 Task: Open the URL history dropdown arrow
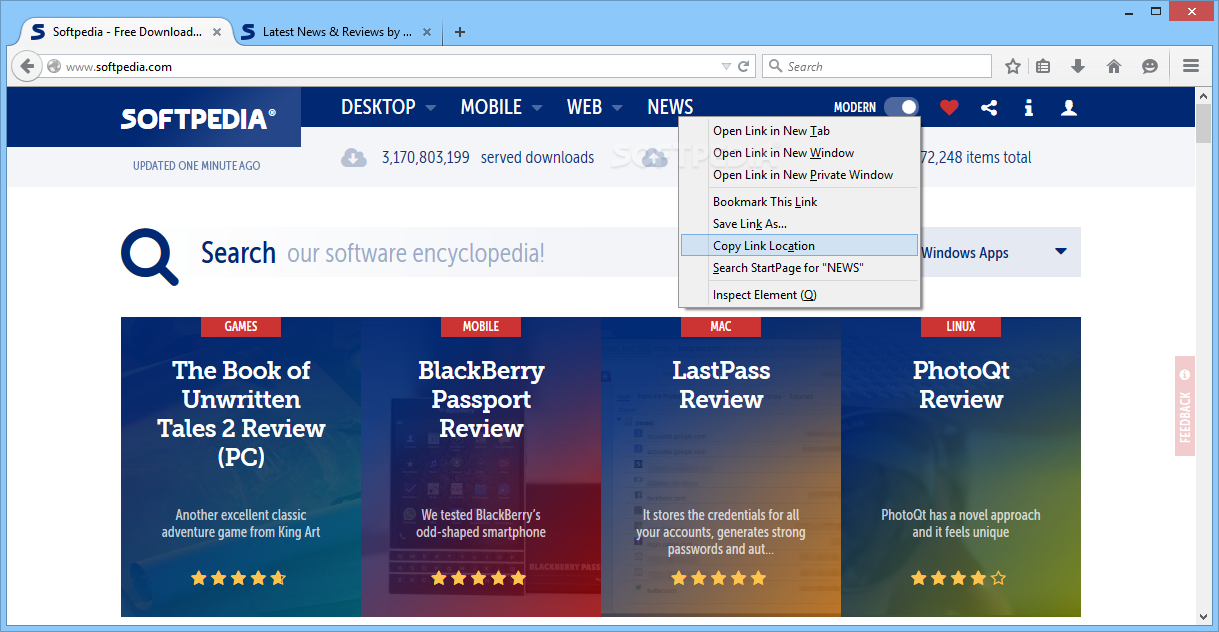click(727, 67)
